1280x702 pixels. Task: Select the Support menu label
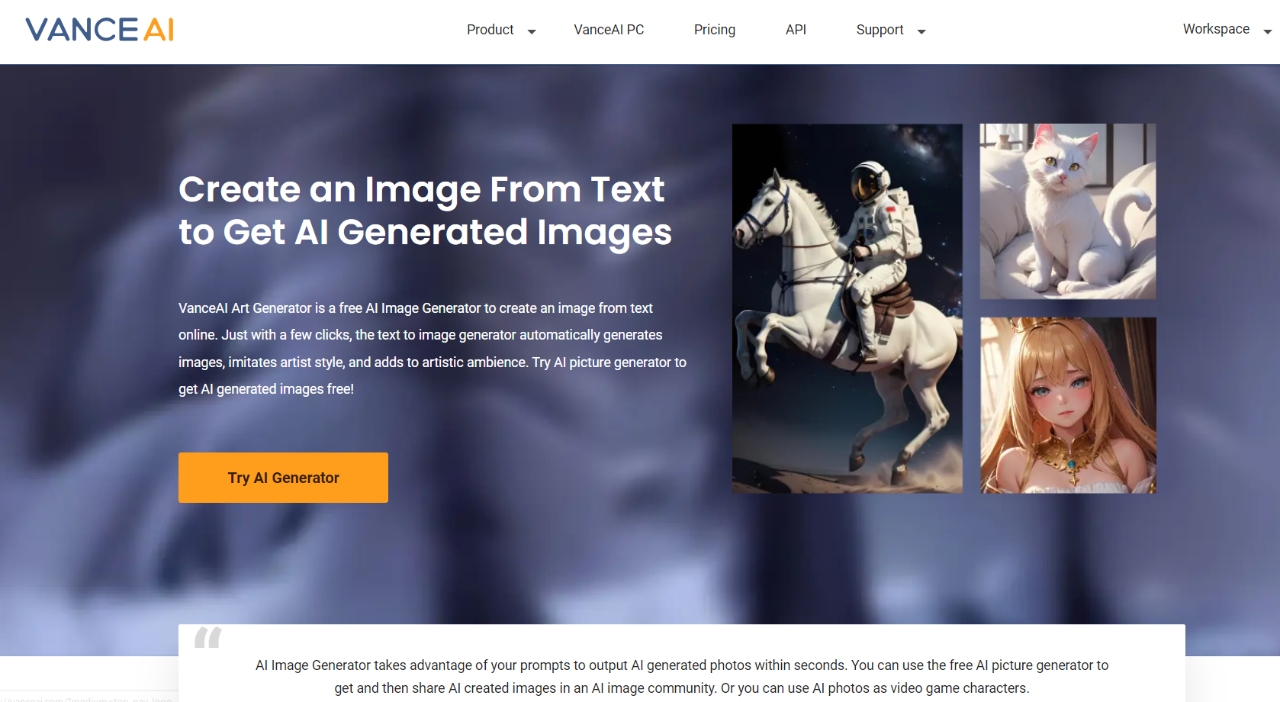[880, 30]
